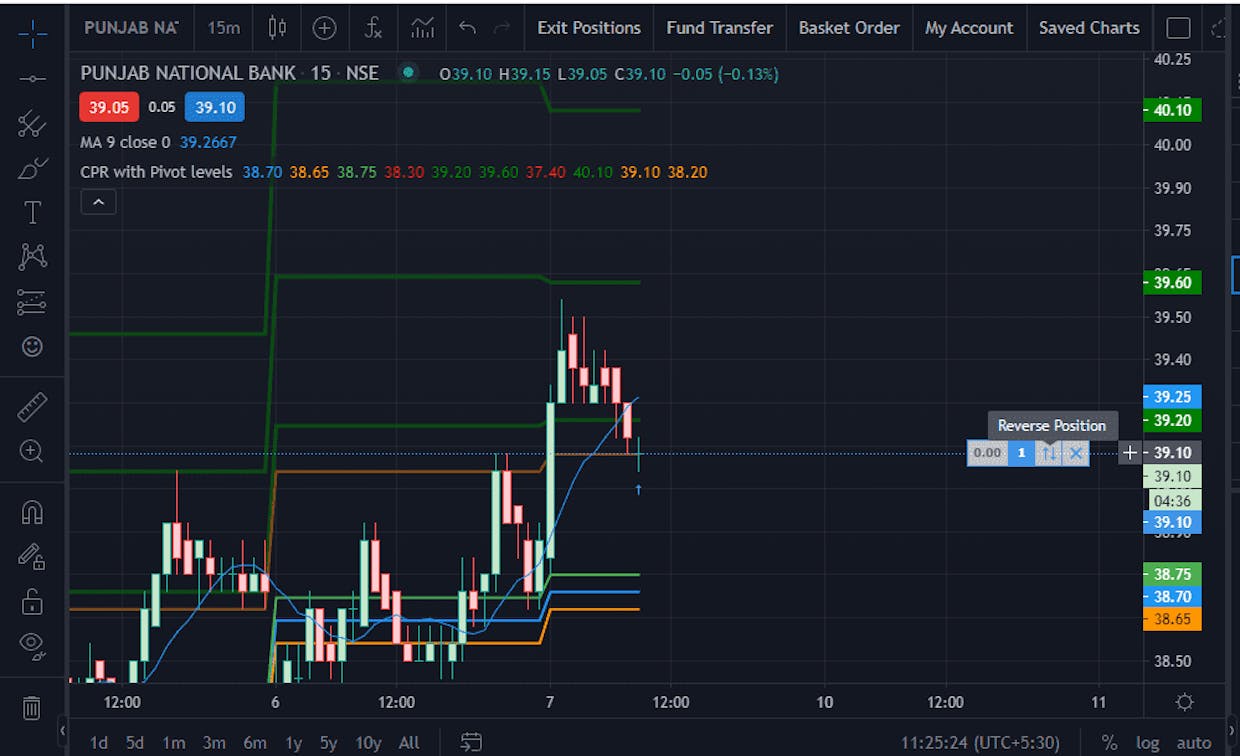1240x756 pixels.
Task: Open Saved Charts
Action: (x=1089, y=28)
